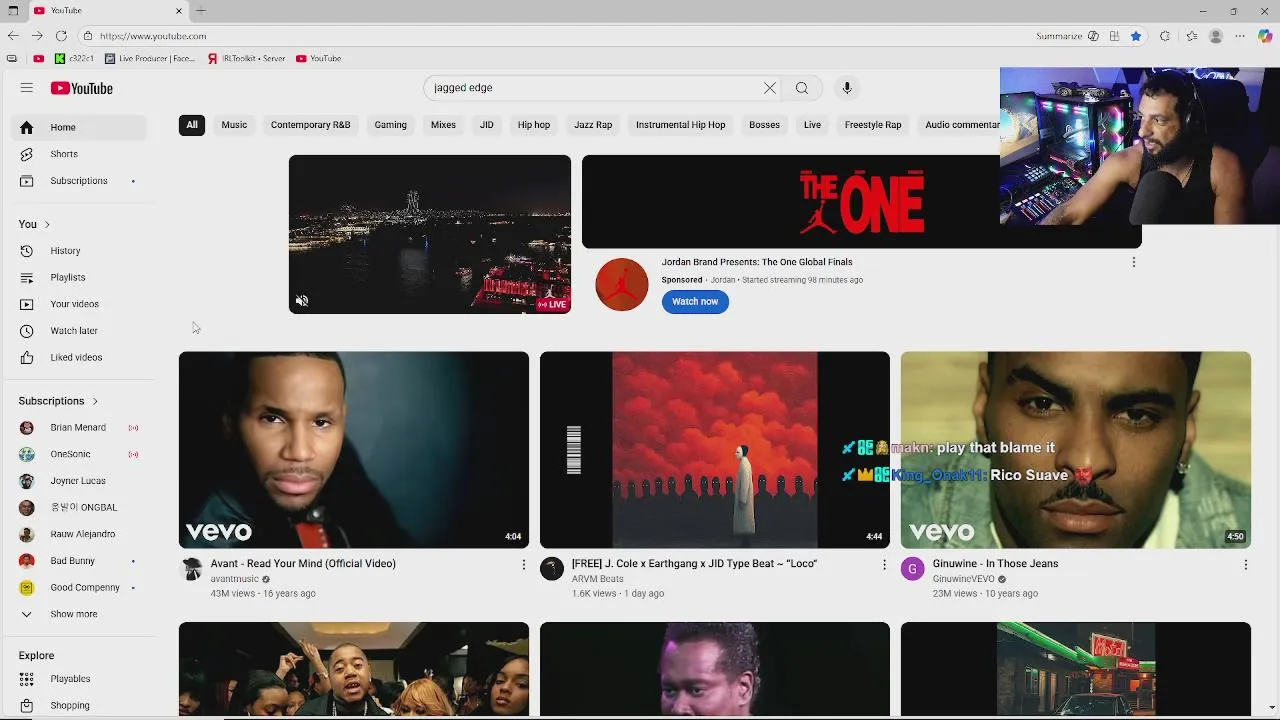Toggle the blue favorites star
The image size is (1280, 720).
coord(1136,36)
